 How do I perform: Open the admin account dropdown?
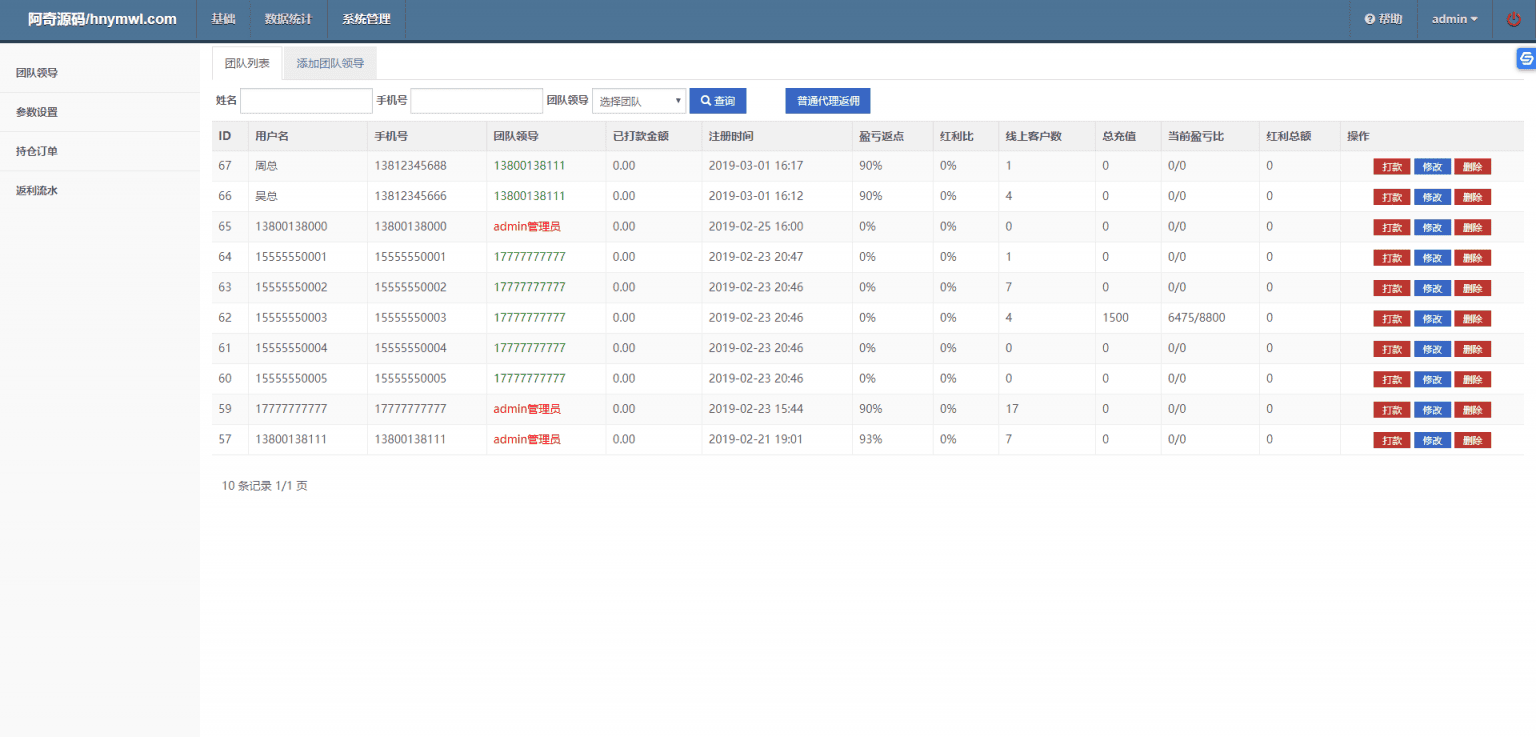1452,18
